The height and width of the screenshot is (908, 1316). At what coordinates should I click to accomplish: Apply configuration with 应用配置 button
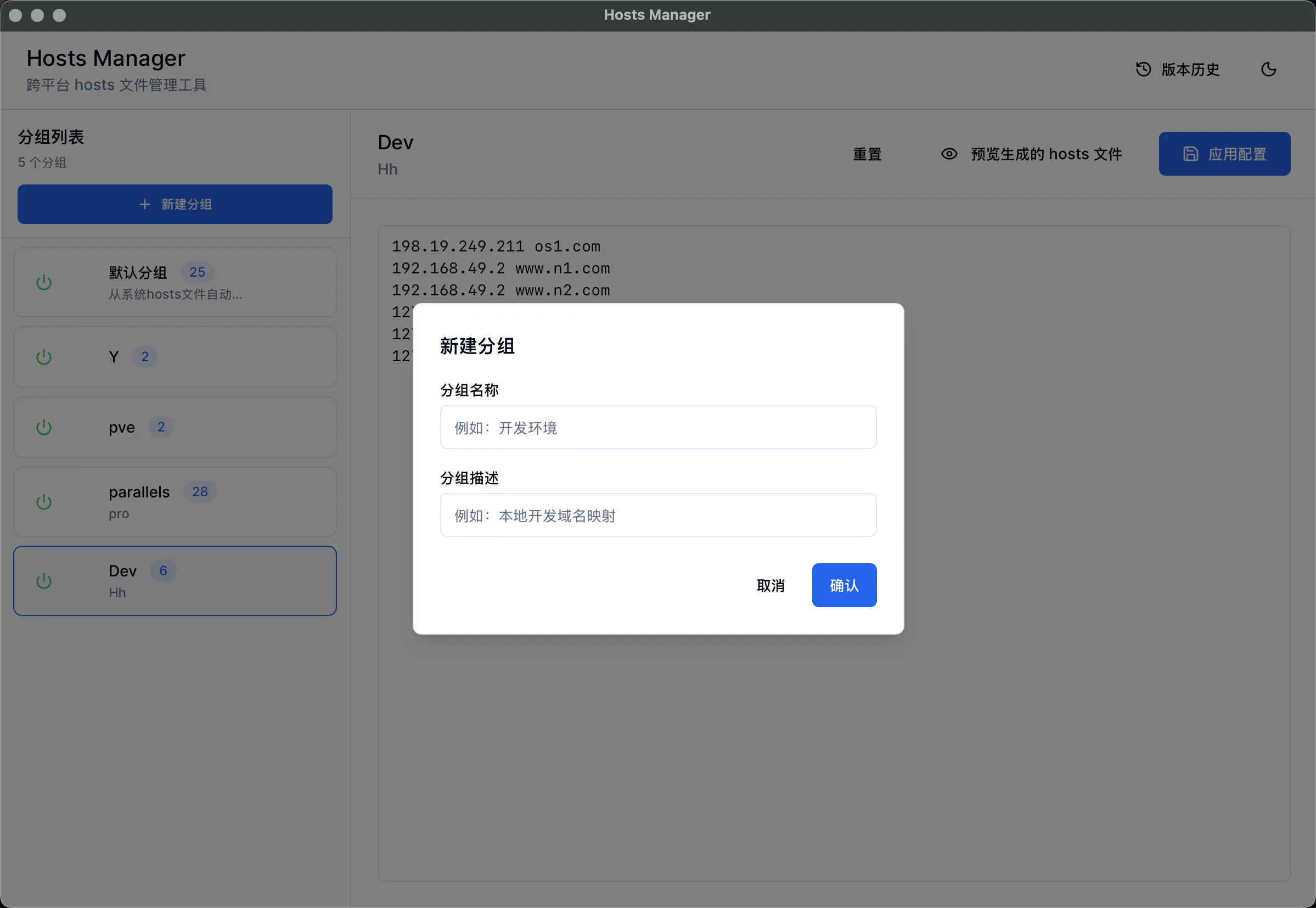(1224, 154)
